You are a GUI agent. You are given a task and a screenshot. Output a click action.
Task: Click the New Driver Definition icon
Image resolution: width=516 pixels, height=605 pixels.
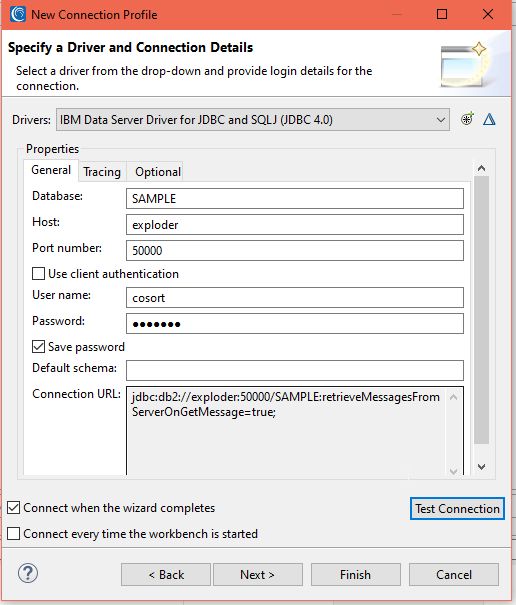467,119
